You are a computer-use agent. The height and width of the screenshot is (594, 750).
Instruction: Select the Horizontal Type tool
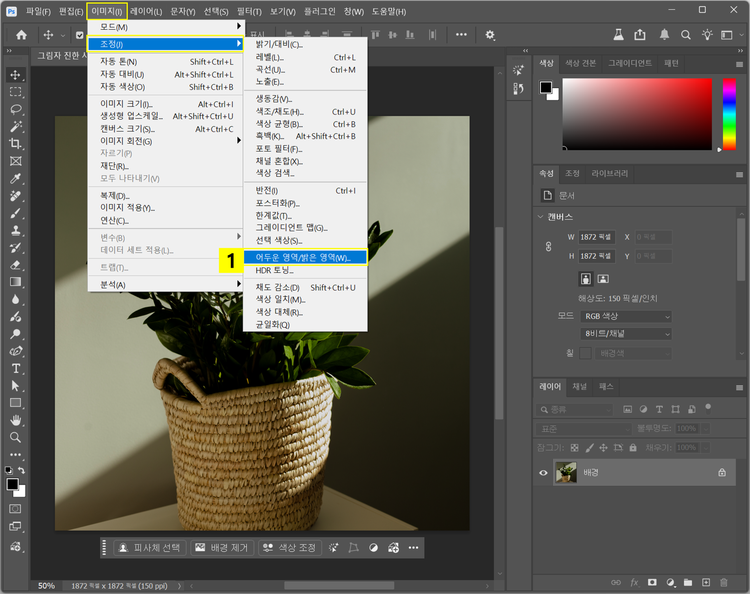[15, 368]
